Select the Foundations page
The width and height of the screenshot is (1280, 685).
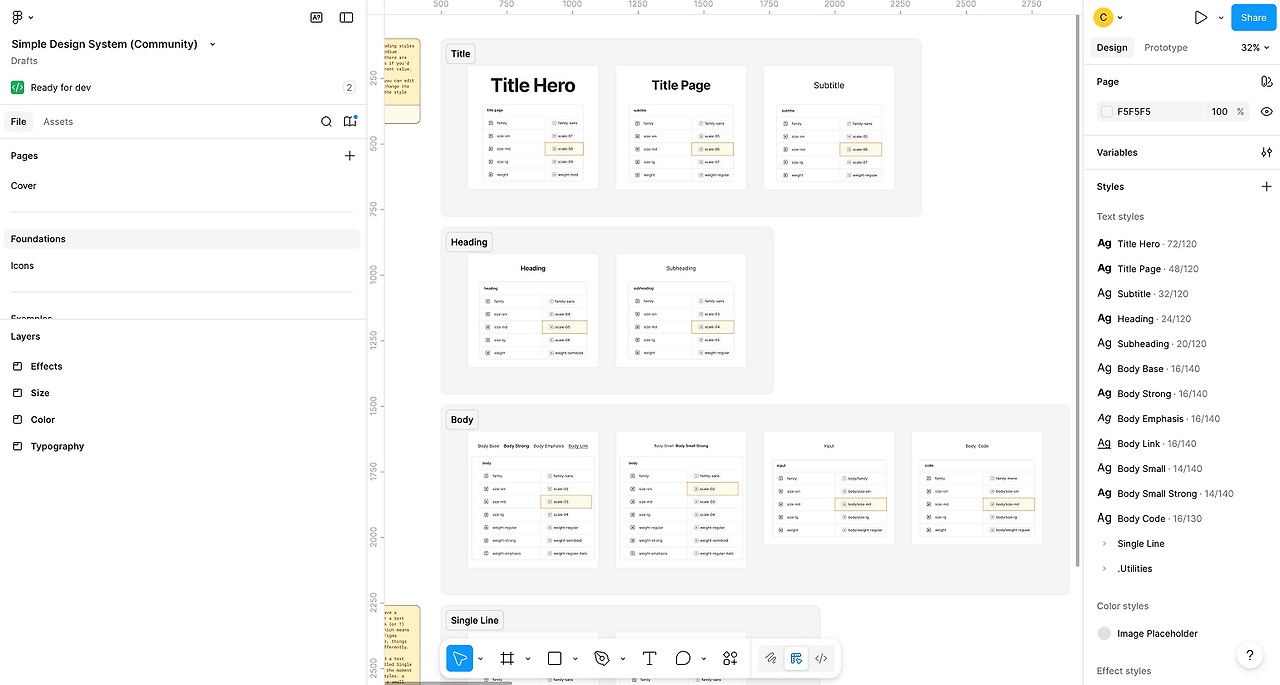180,239
